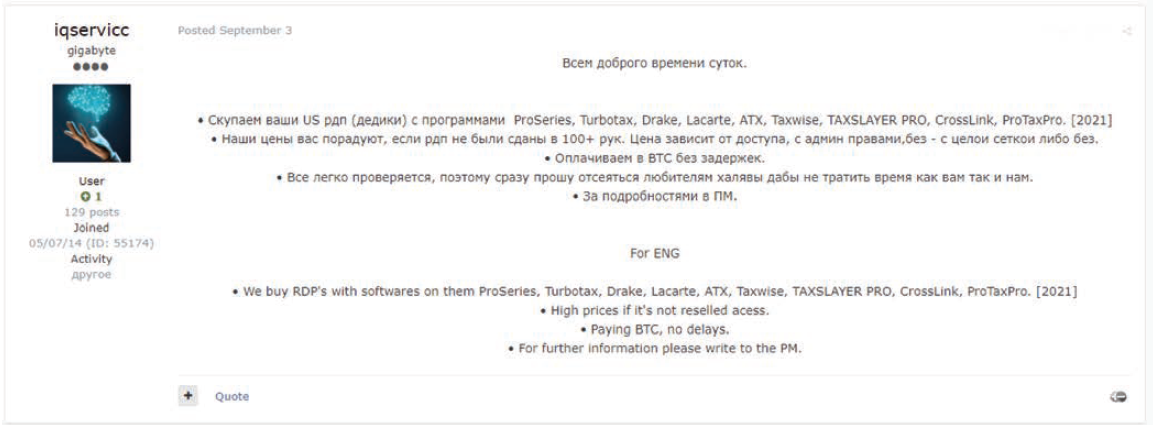This screenshot has height=425, width=1157.
Task: Click the 'Paying BTC, no delays' line
Action: click(655, 330)
